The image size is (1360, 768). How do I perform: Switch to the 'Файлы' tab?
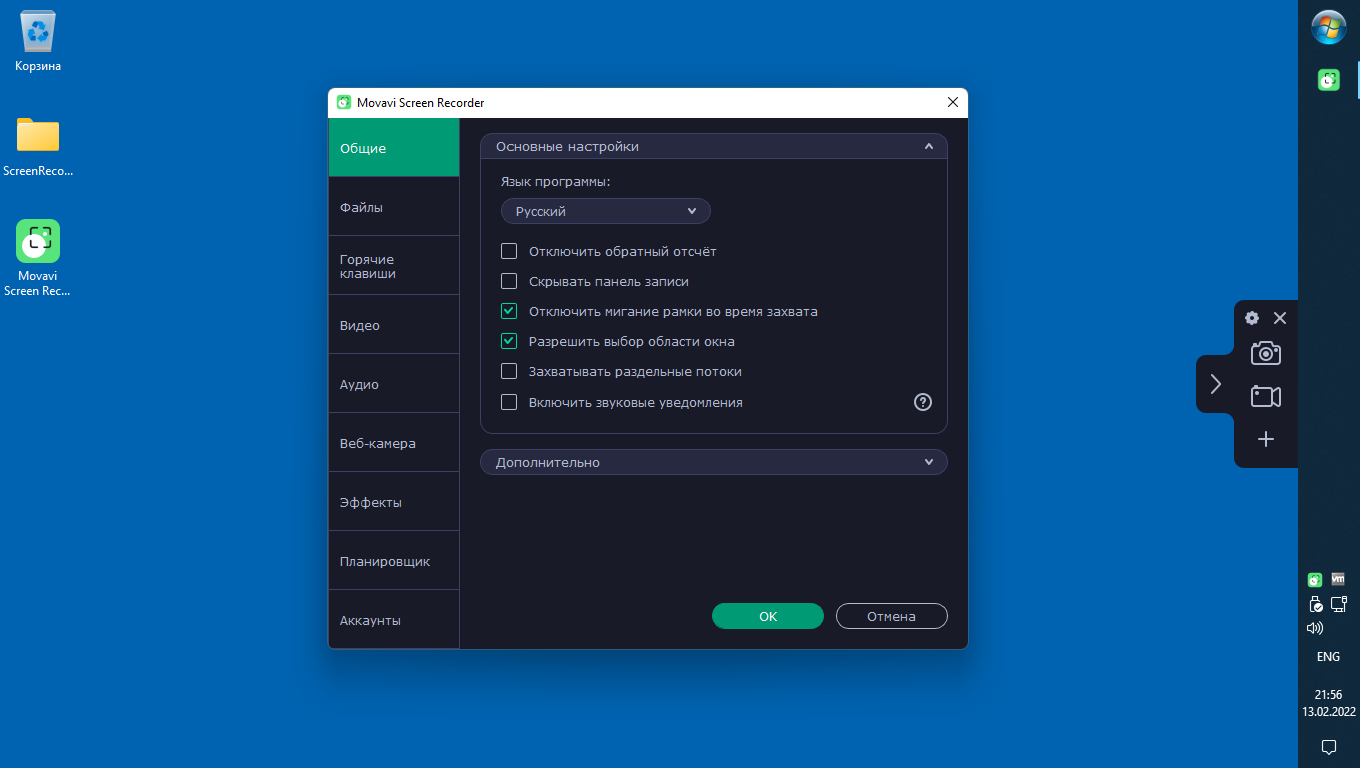394,207
